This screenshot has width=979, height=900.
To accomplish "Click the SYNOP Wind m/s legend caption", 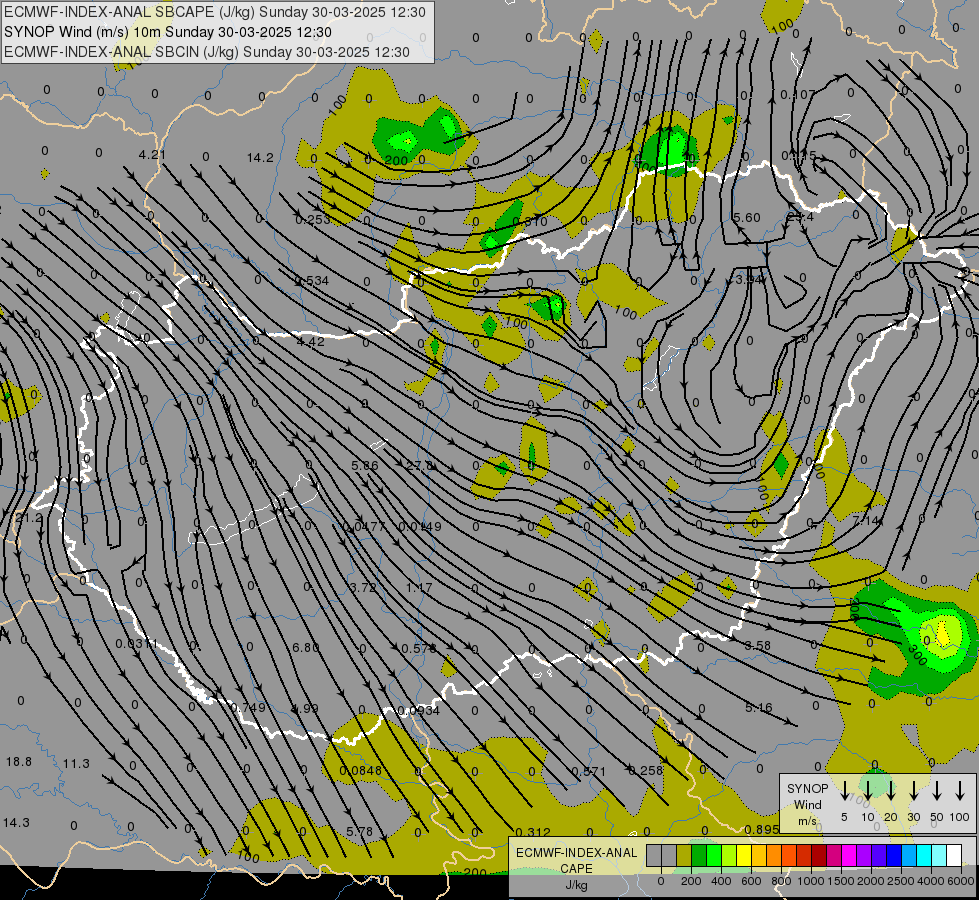I will click(807, 804).
